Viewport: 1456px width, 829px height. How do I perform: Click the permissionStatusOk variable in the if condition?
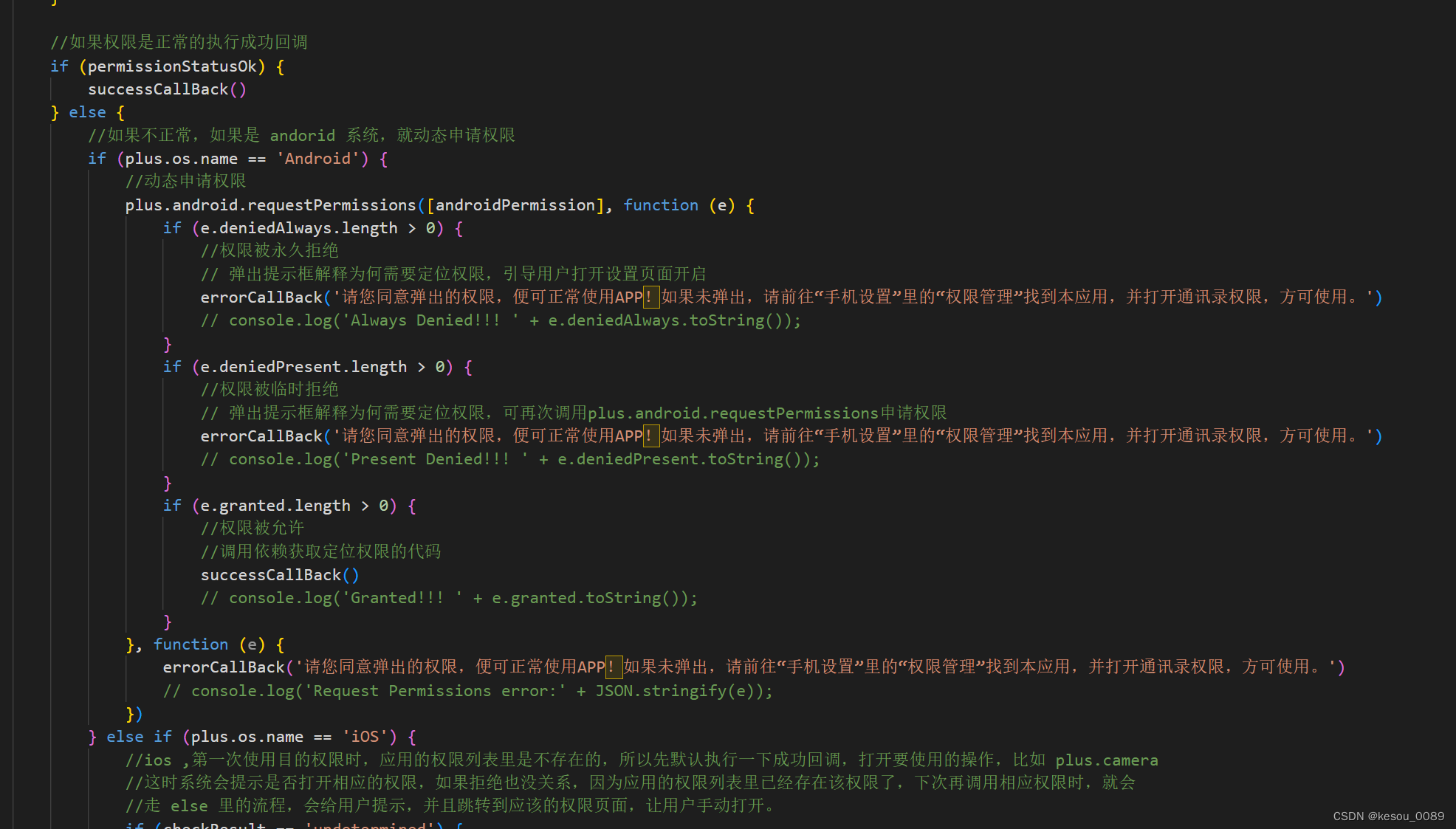[x=171, y=66]
